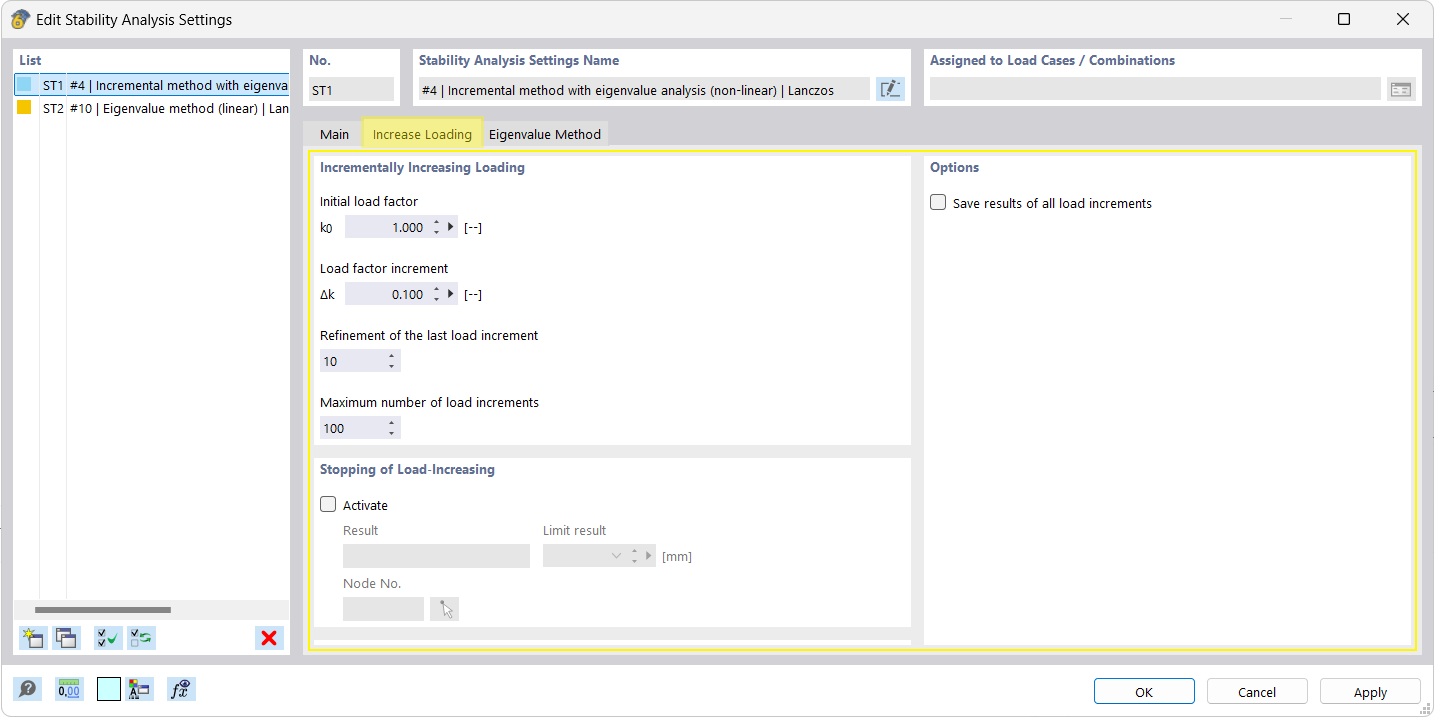
Task: Delete the selected setting with the red X
Action: (268, 638)
